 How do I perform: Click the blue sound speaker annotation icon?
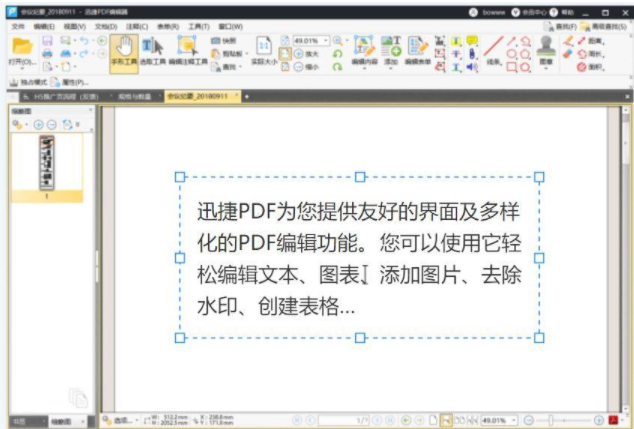[471, 67]
